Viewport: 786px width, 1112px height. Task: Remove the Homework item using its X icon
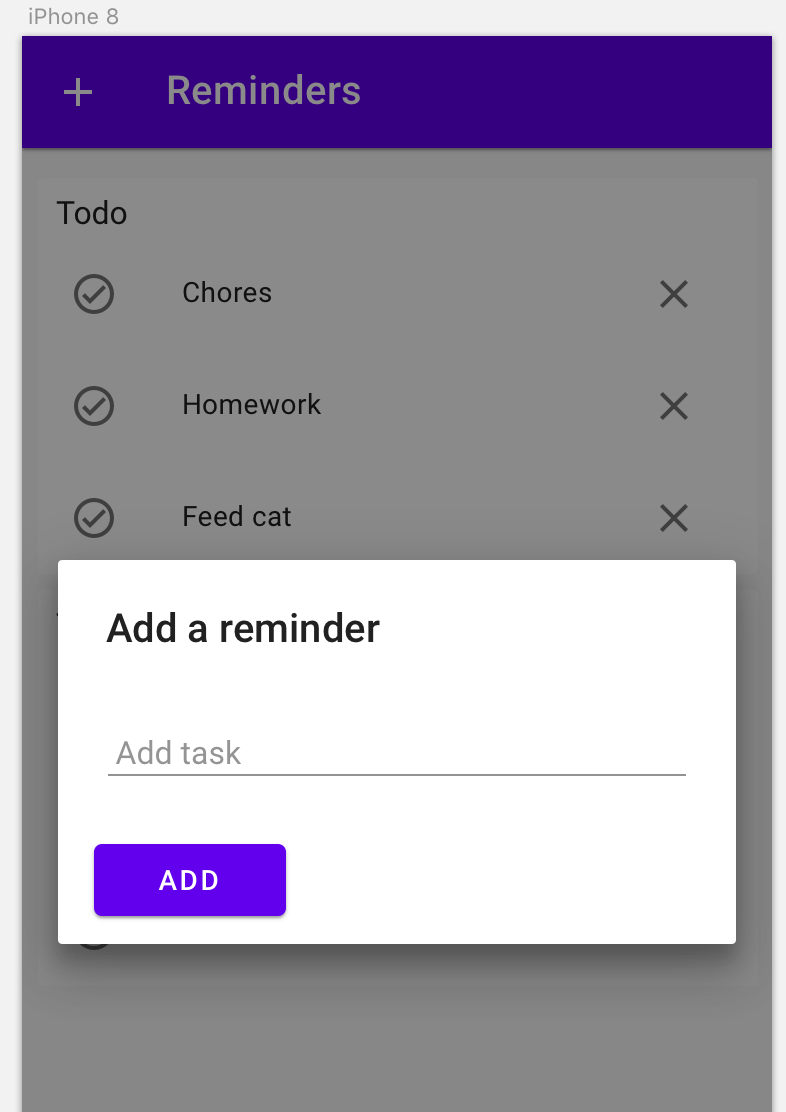674,406
